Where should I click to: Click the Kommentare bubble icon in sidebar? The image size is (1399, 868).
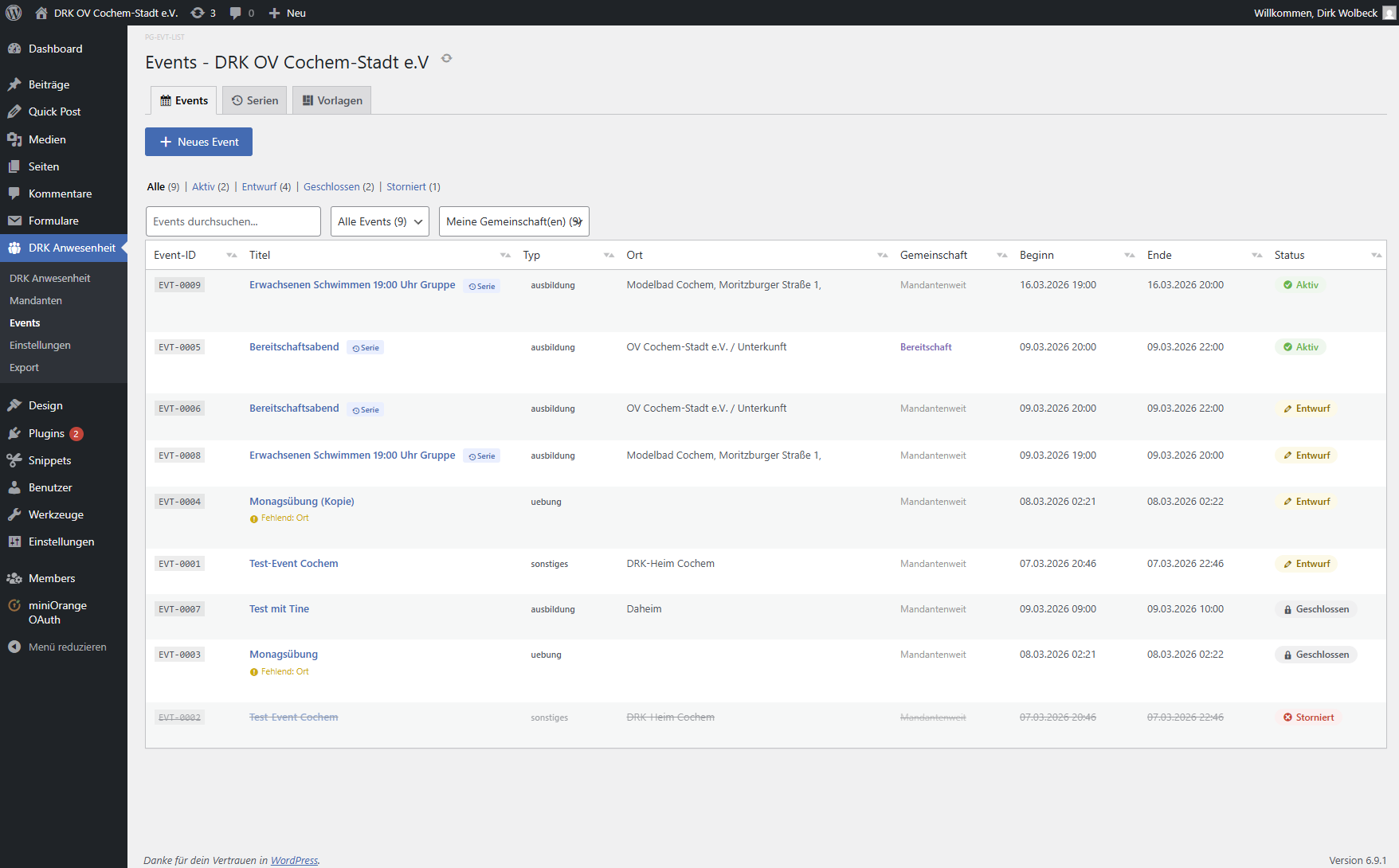click(x=14, y=194)
